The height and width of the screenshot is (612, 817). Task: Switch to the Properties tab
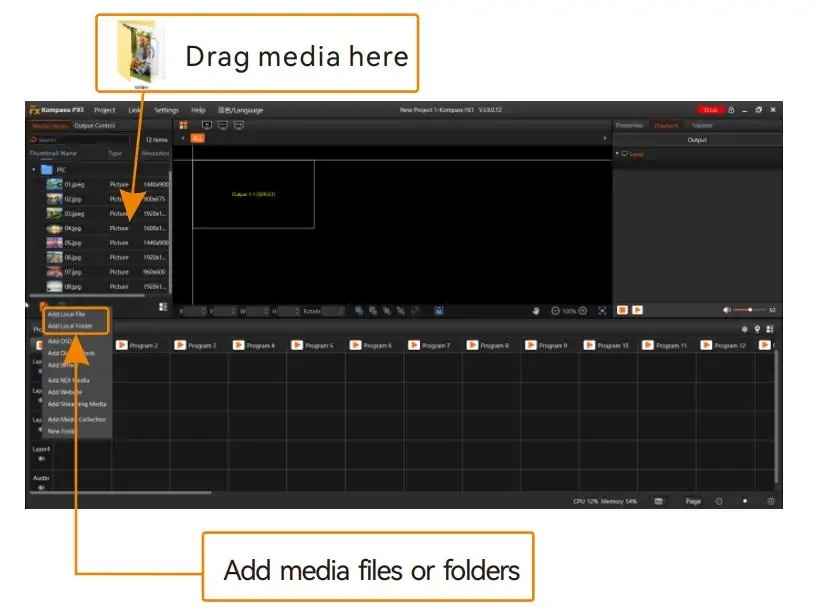(629, 126)
